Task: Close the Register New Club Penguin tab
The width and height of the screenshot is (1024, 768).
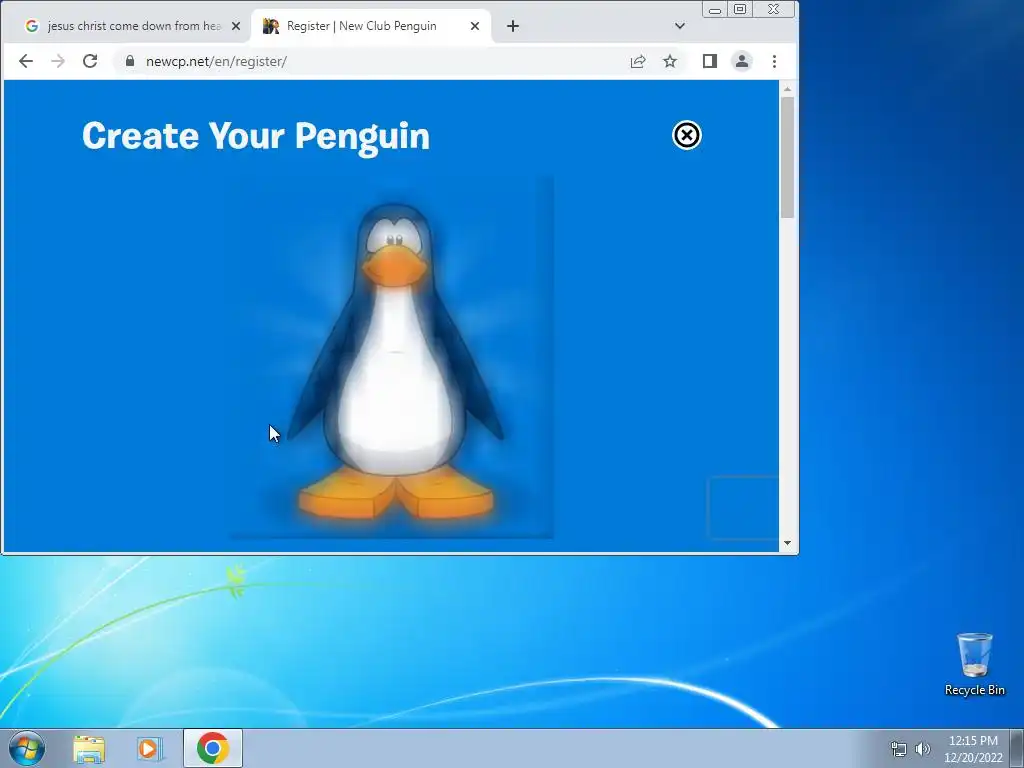Action: pos(475,26)
